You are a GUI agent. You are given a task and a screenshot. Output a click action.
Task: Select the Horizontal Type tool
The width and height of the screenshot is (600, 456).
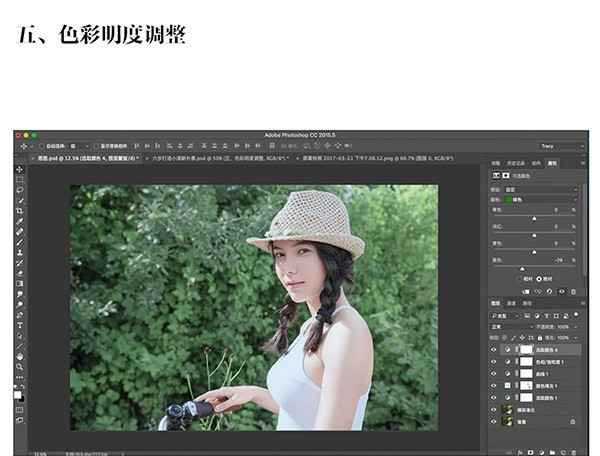20,324
